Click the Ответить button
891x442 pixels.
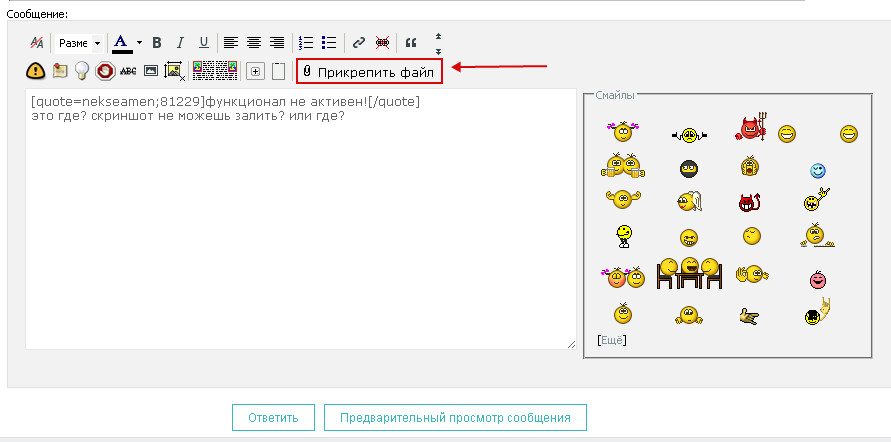tap(273, 417)
